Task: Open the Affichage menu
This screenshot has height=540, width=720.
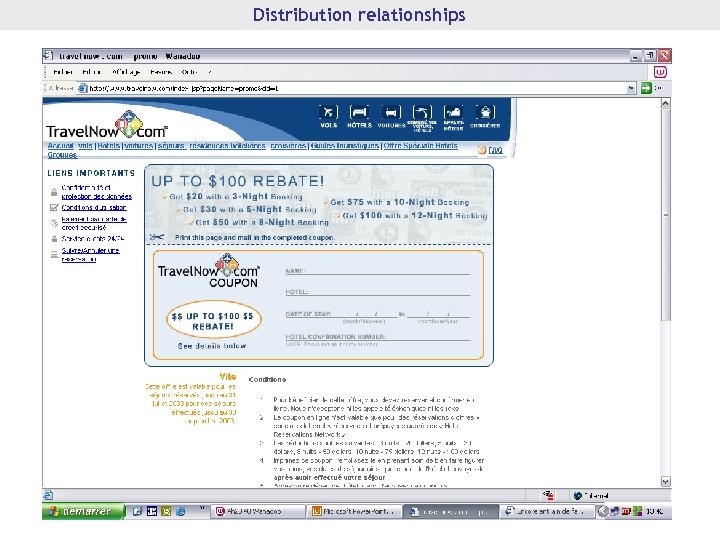Action: click(126, 72)
